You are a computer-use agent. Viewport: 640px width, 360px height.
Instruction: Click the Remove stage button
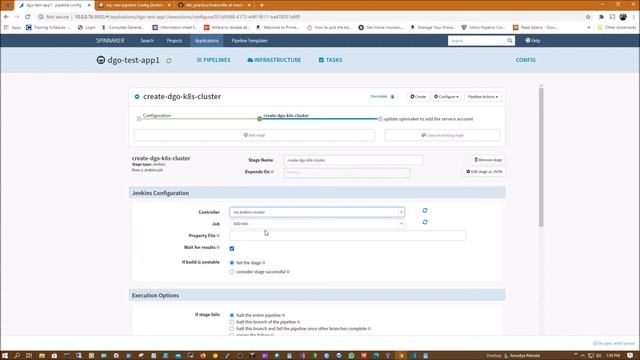(x=488, y=160)
